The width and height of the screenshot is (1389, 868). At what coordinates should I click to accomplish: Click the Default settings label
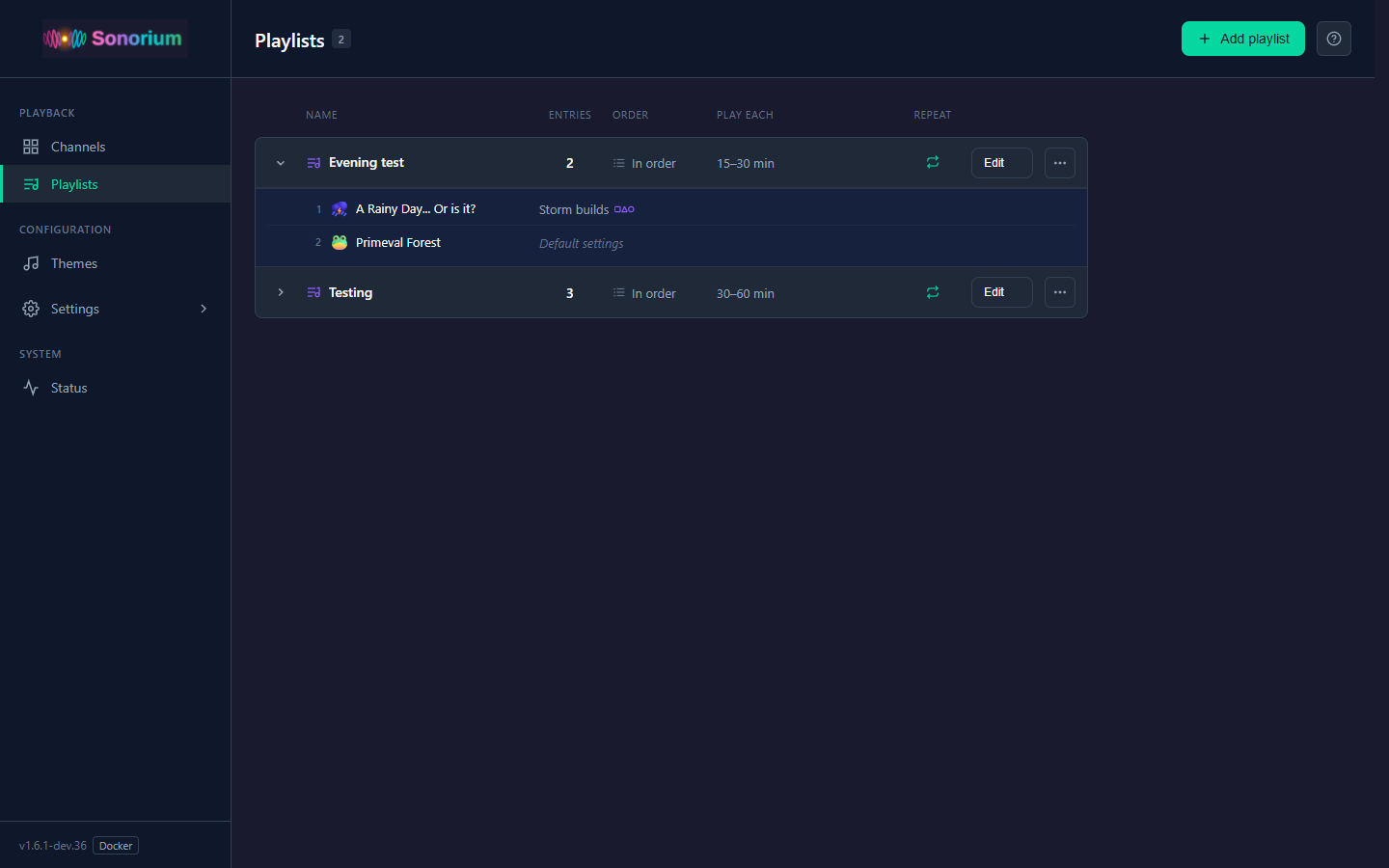click(582, 243)
